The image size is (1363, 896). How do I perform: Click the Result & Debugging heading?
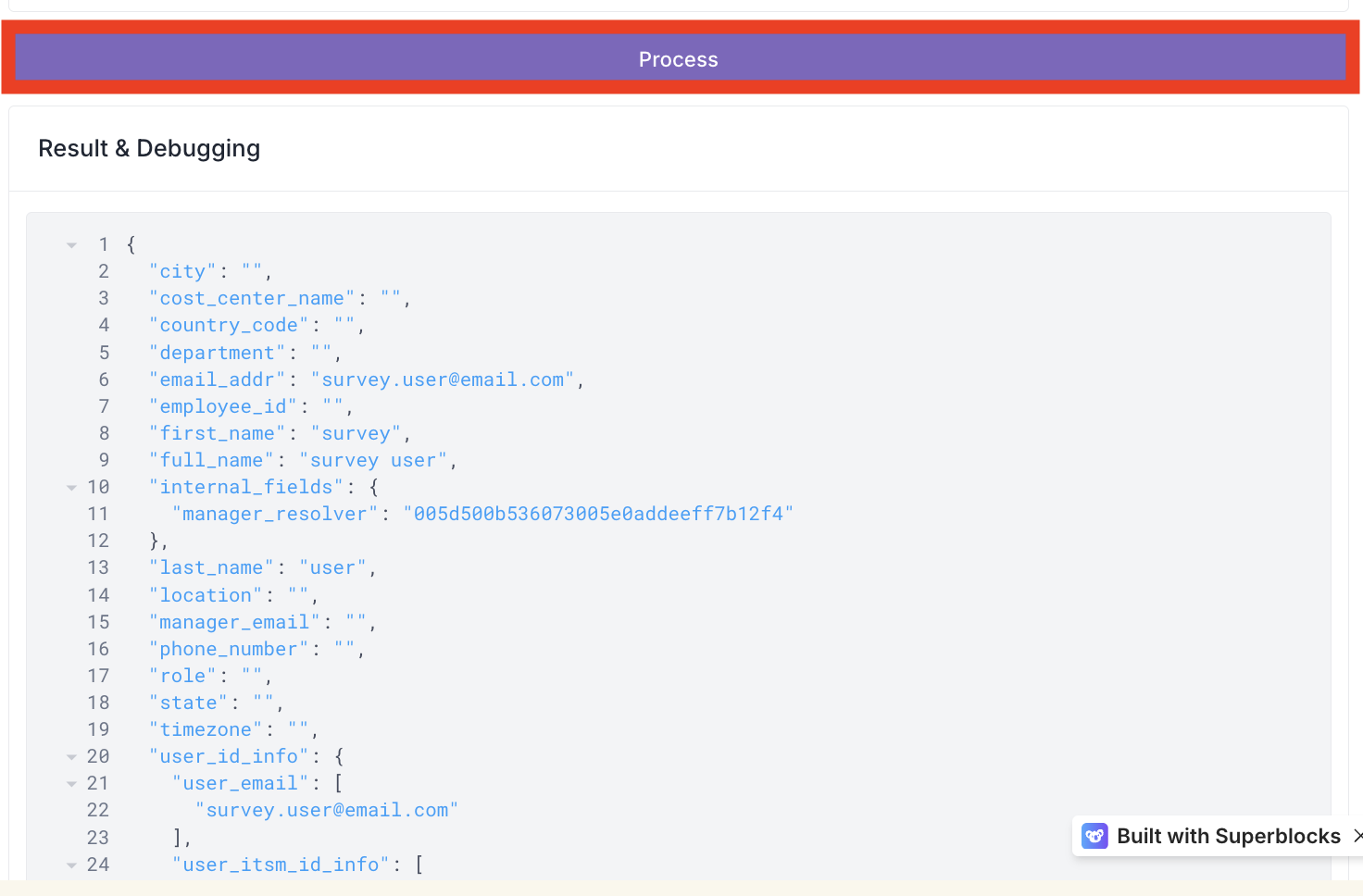click(x=149, y=148)
